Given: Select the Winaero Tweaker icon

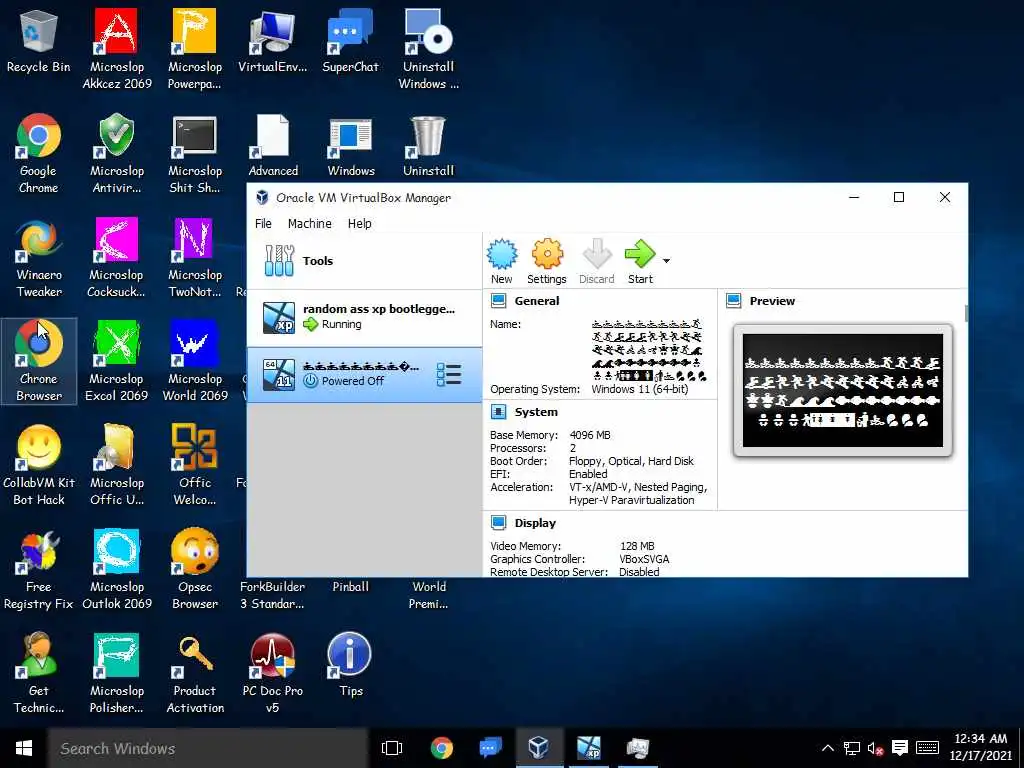Looking at the screenshot, I should coord(39,259).
